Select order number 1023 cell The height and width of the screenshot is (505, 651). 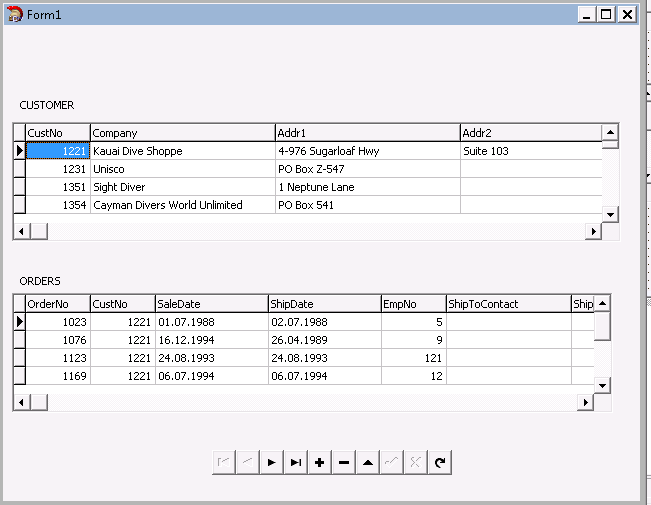pyautogui.click(x=58, y=322)
